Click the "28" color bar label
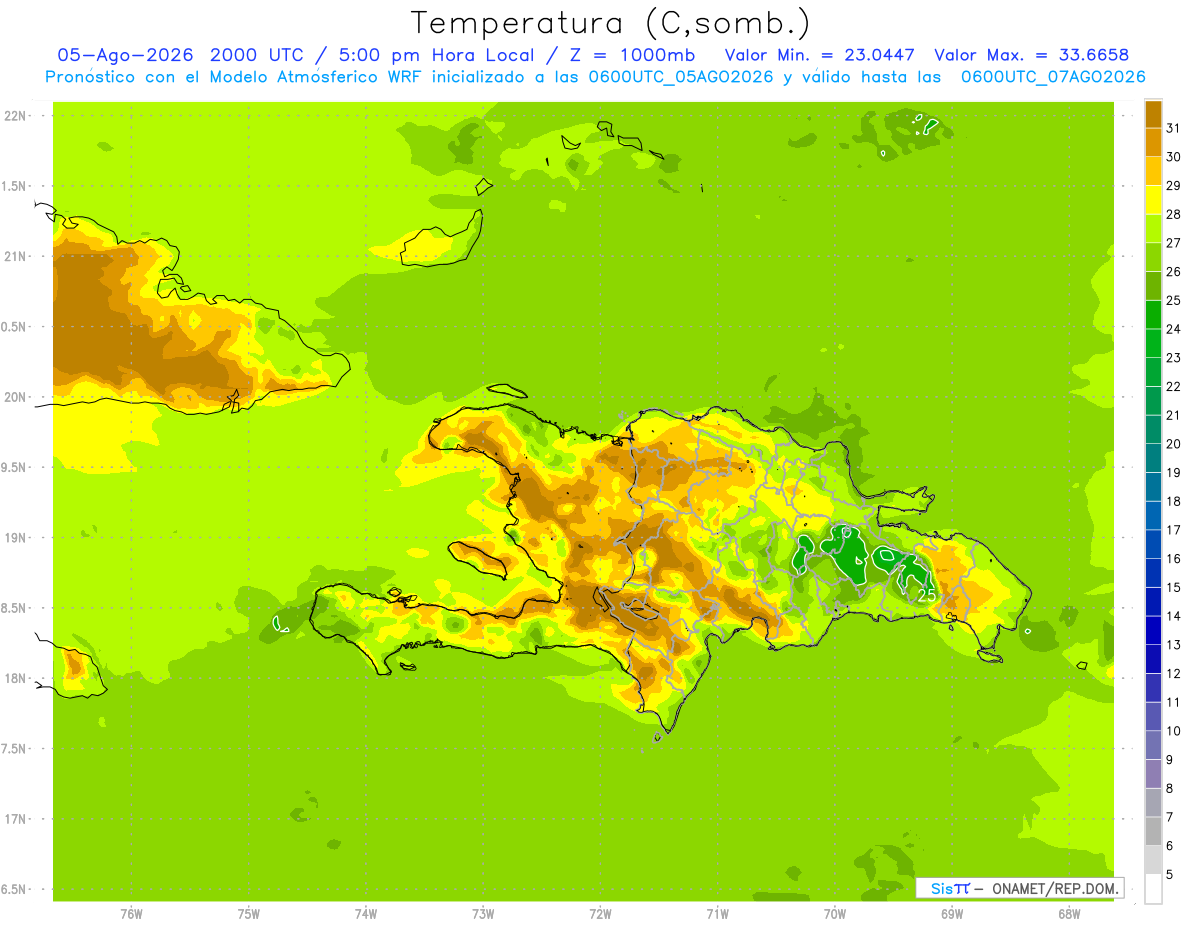The height and width of the screenshot is (927, 1200). (1173, 214)
